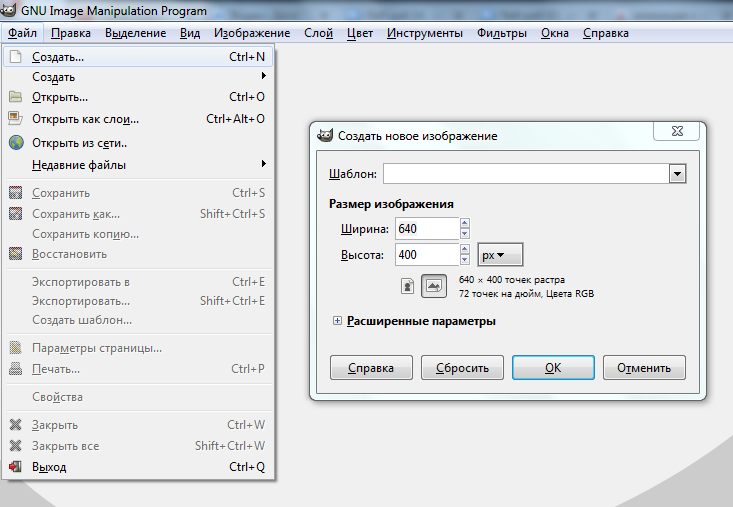Click the page setup icon beside Параметры страницы...

tap(15, 348)
